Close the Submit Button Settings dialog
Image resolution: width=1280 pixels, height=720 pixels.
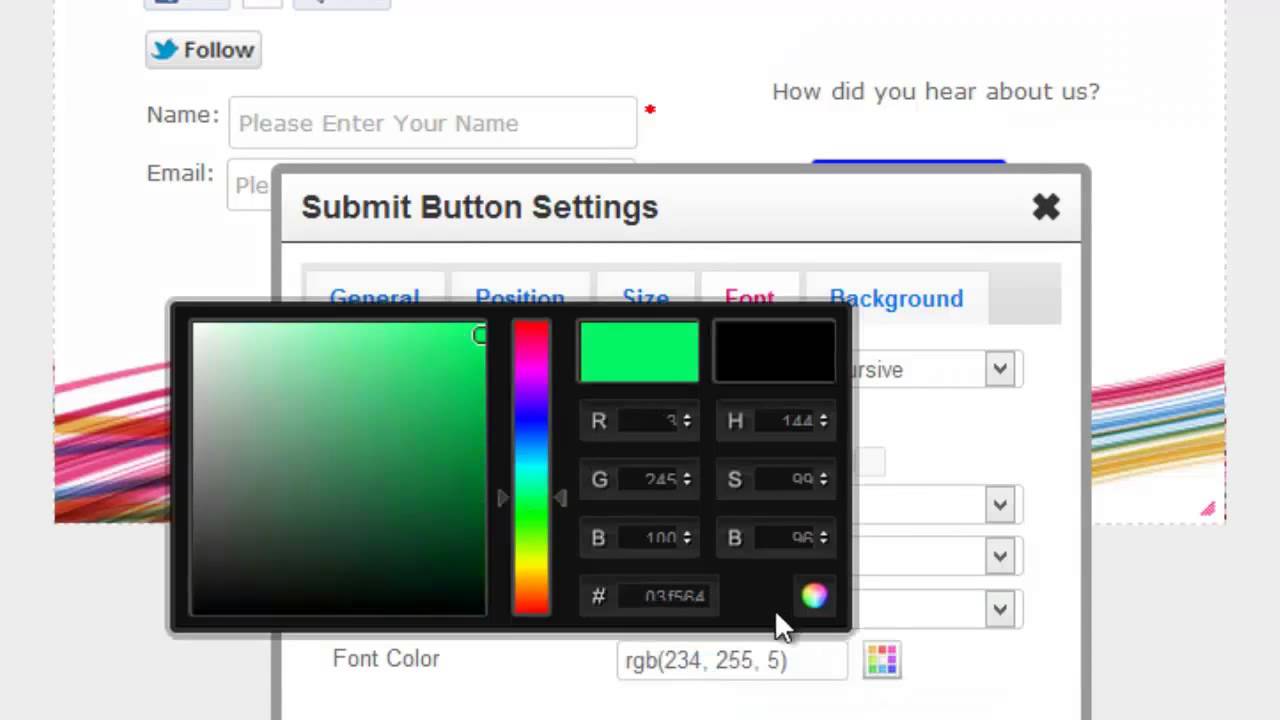point(1046,207)
